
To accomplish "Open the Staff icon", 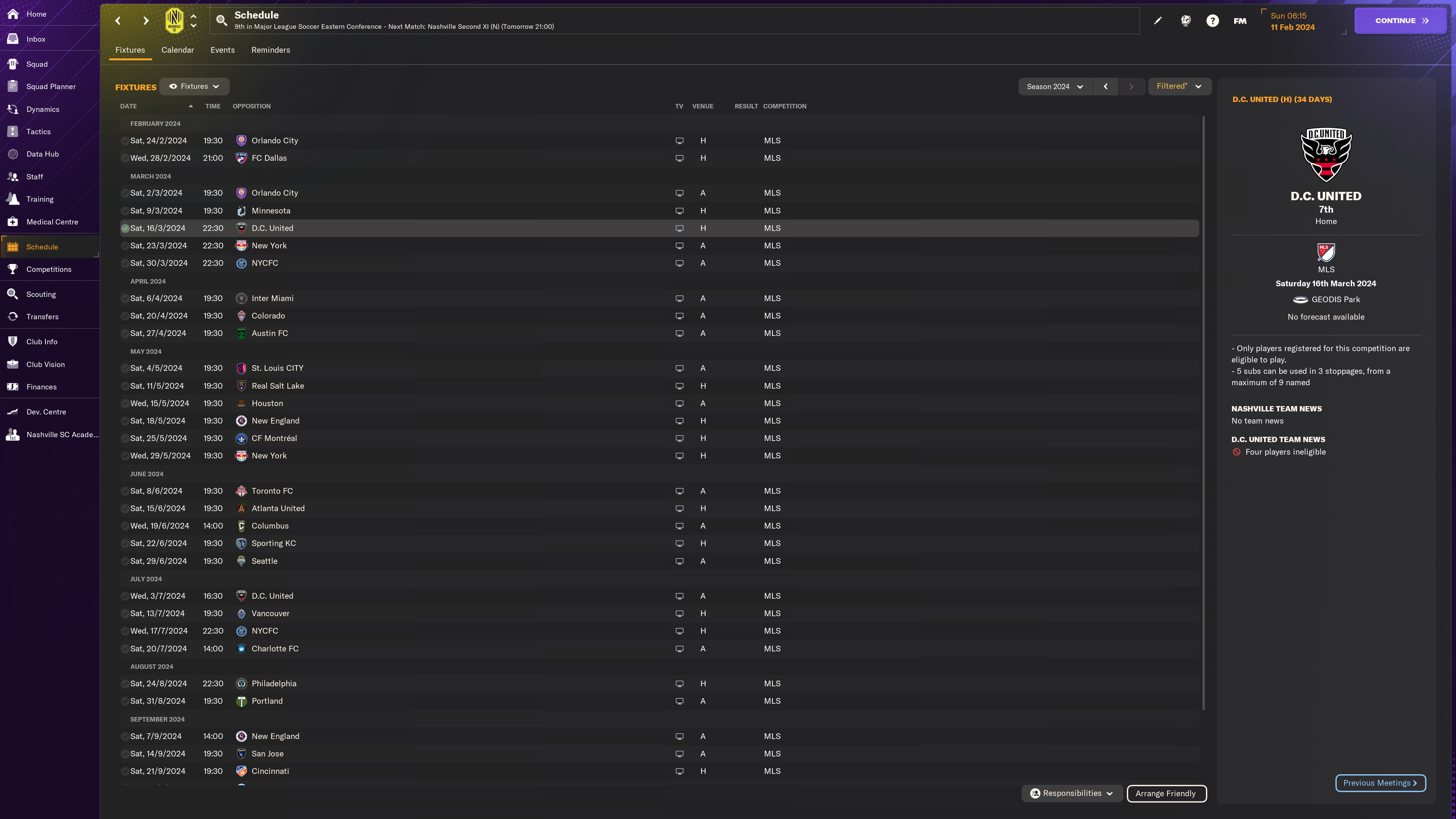I will click(x=13, y=177).
